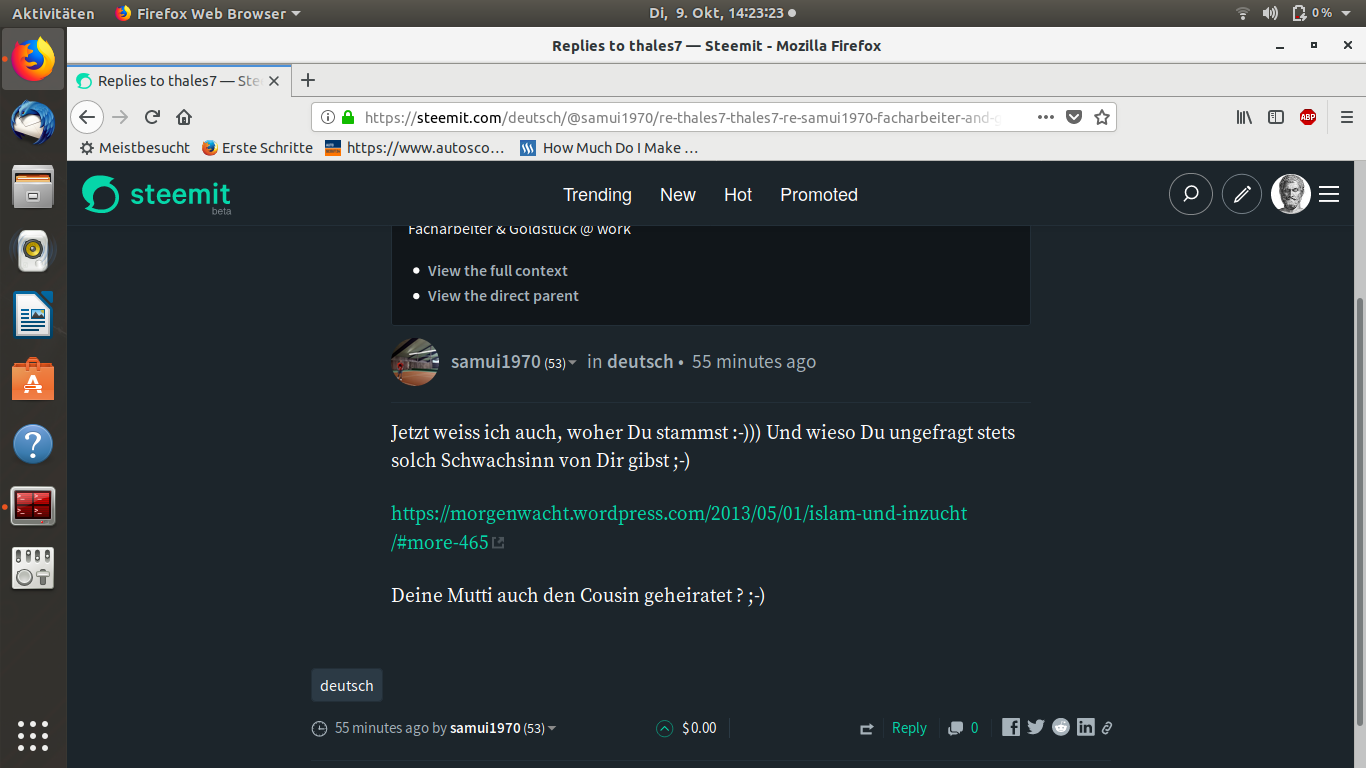Go to Promoted posts

point(819,195)
